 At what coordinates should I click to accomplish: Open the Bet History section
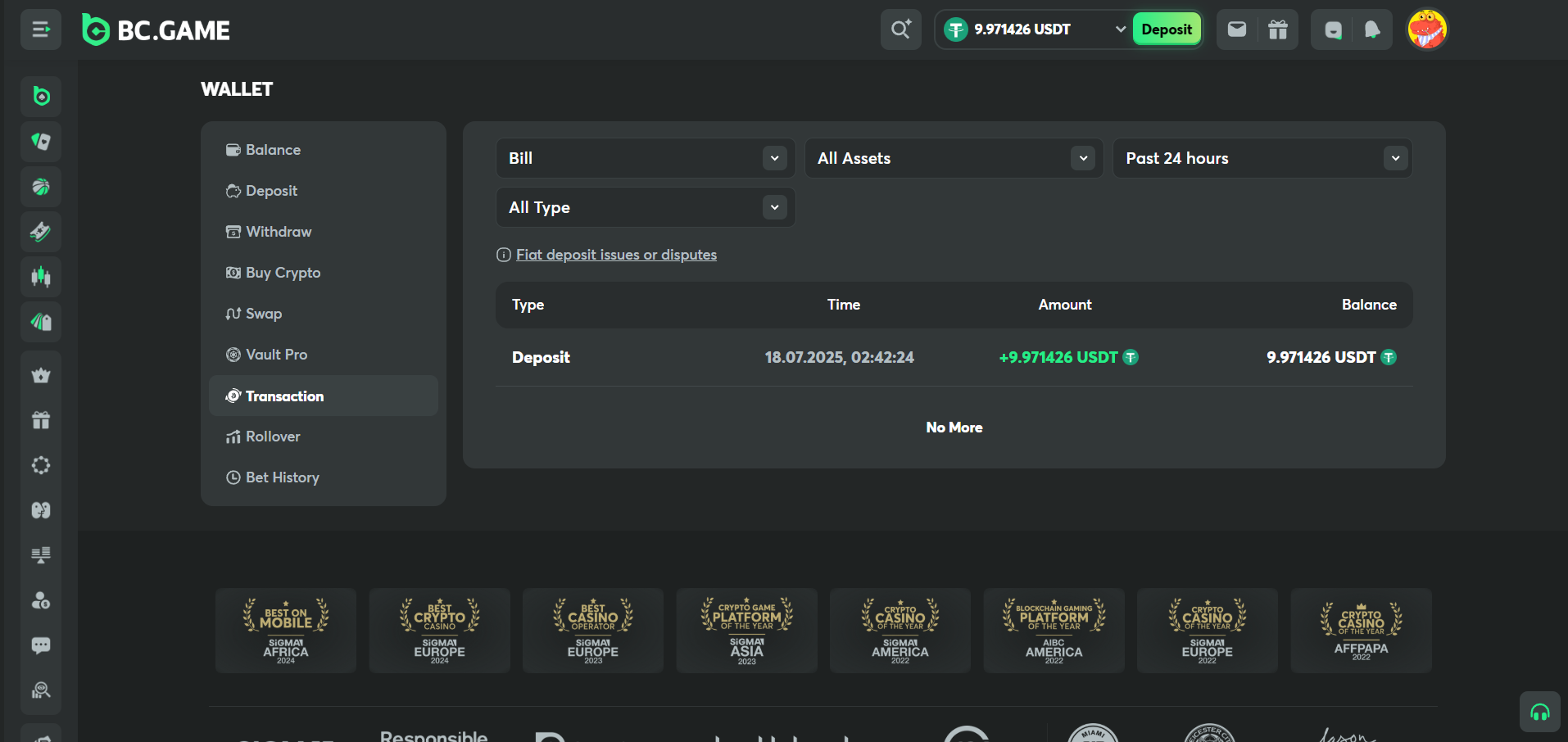(324, 477)
